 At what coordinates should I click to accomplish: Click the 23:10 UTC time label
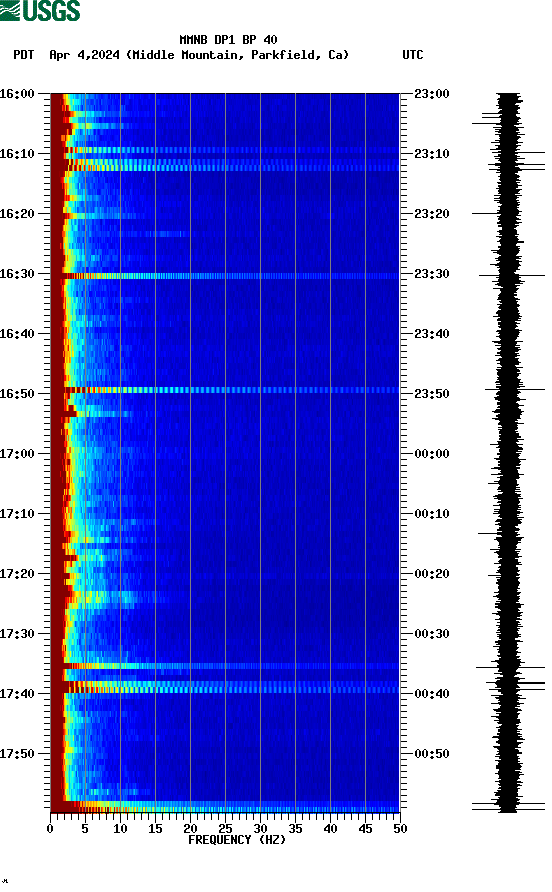(432, 154)
